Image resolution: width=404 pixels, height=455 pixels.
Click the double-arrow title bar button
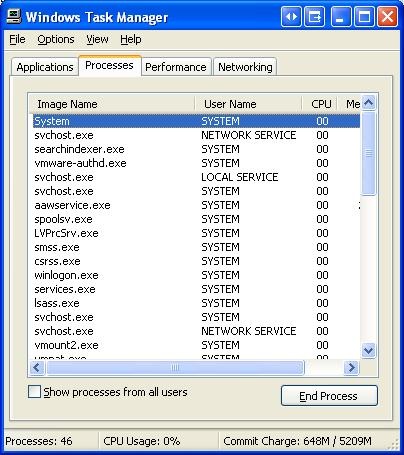click(x=291, y=16)
